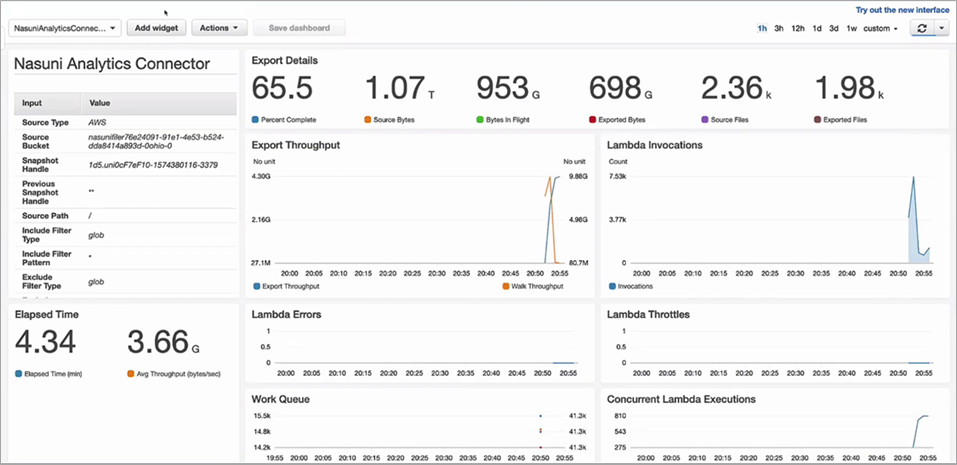Click the Previous Snapshot Handle row label
This screenshot has height=465, width=957.
[39, 192]
